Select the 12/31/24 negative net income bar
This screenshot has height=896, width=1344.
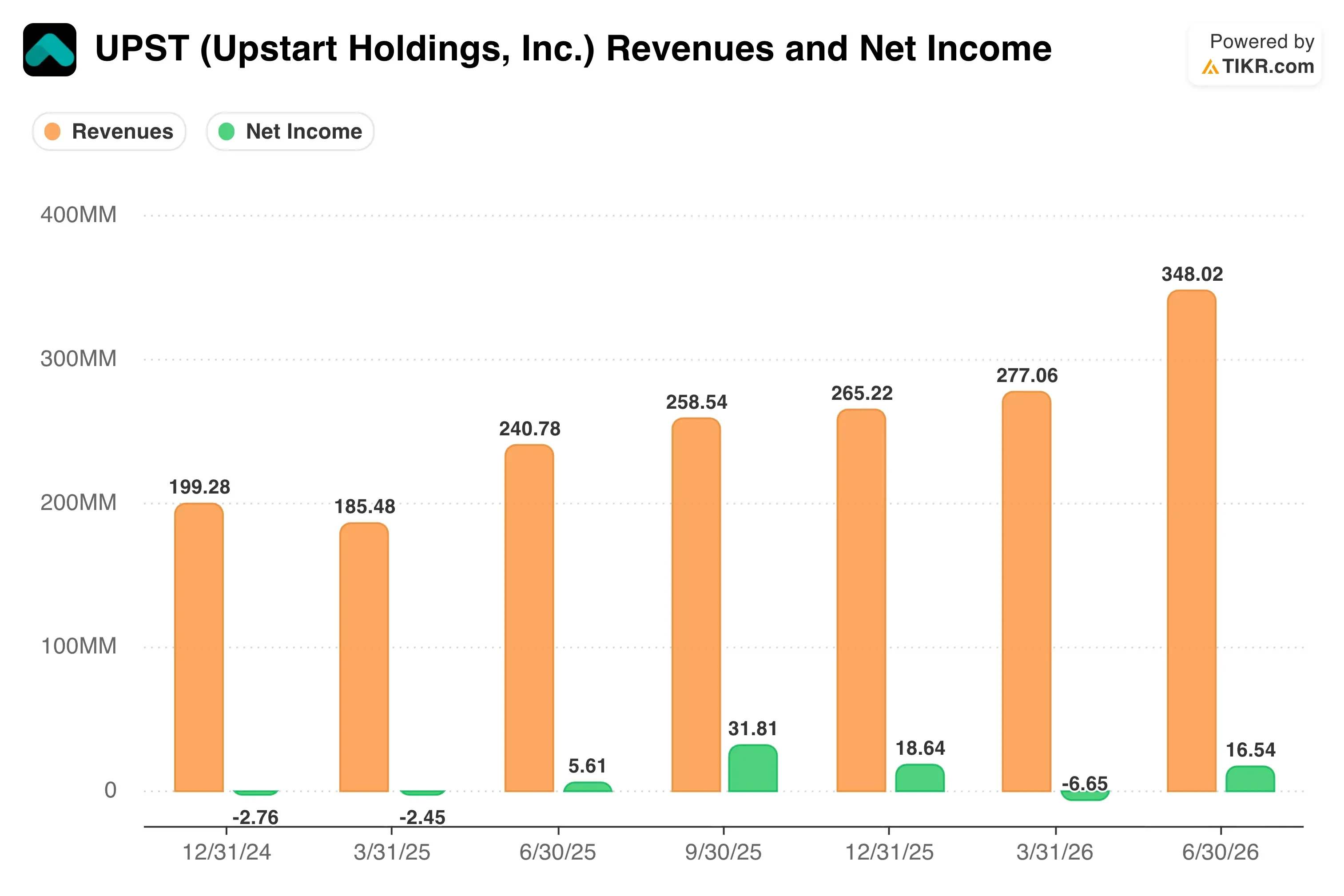tap(255, 793)
